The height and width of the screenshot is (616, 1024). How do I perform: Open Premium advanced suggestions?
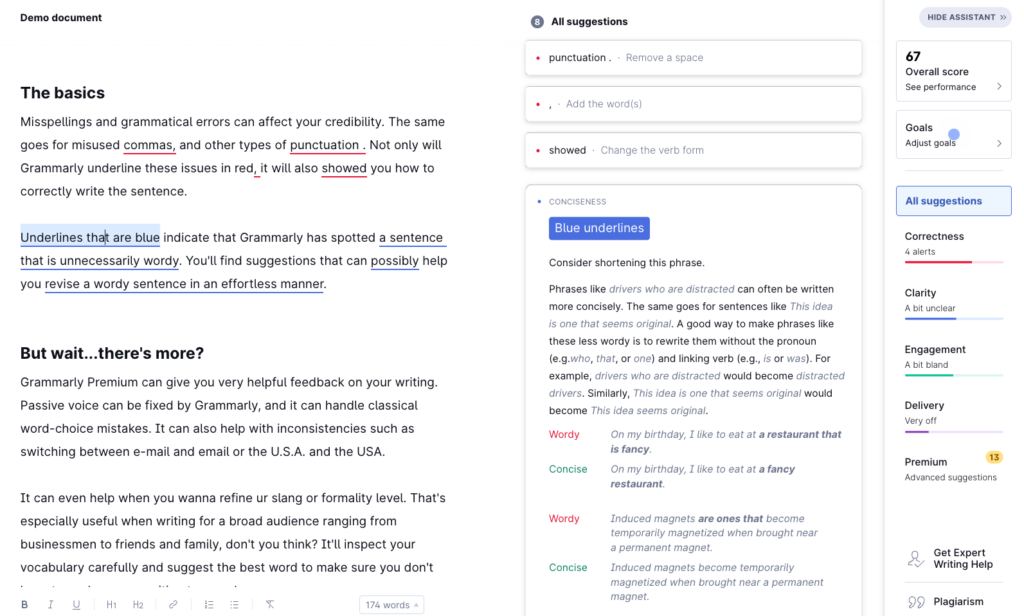[x=954, y=469]
